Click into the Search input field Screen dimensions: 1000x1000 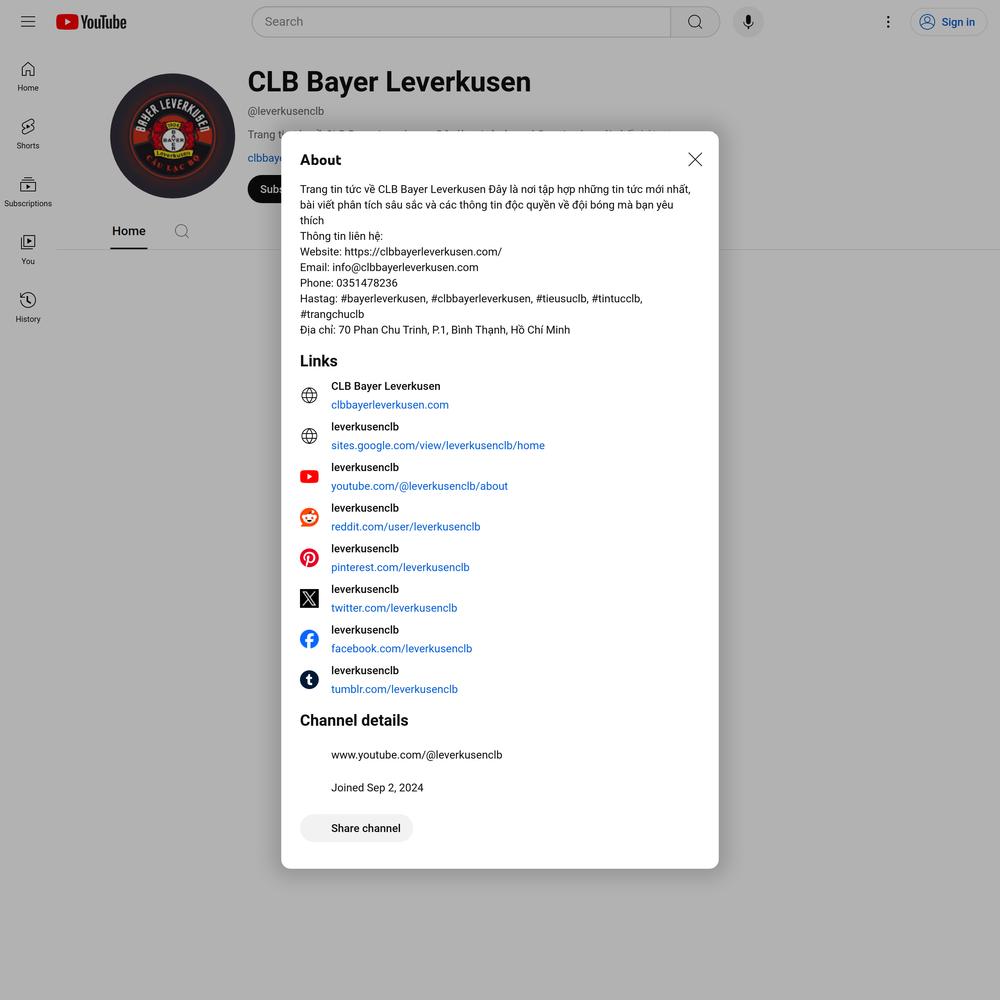pyautogui.click(x=460, y=22)
